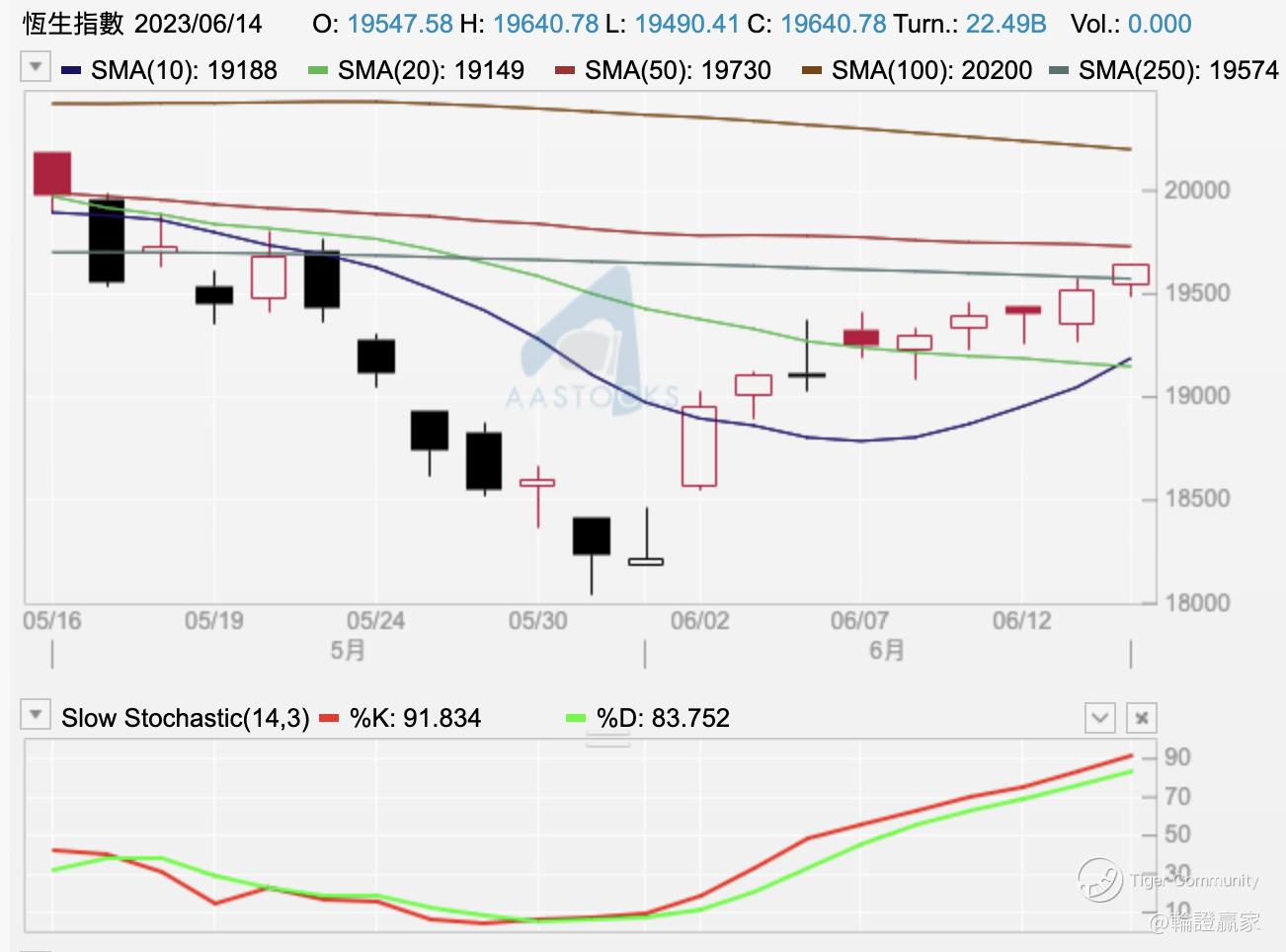Expand the Slow Stochastic panel with the chevron button
This screenshot has height=952, width=1286.
[x=1099, y=718]
